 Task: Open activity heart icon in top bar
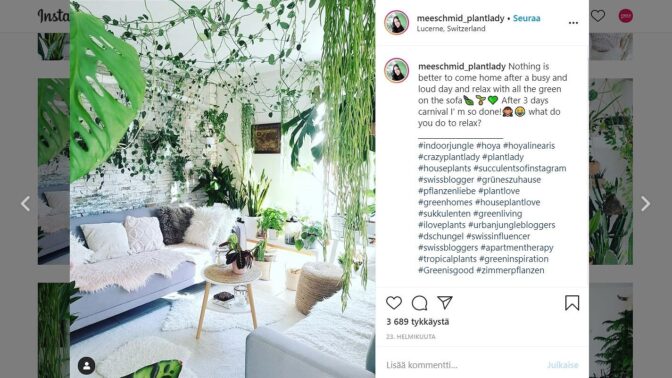(x=598, y=16)
